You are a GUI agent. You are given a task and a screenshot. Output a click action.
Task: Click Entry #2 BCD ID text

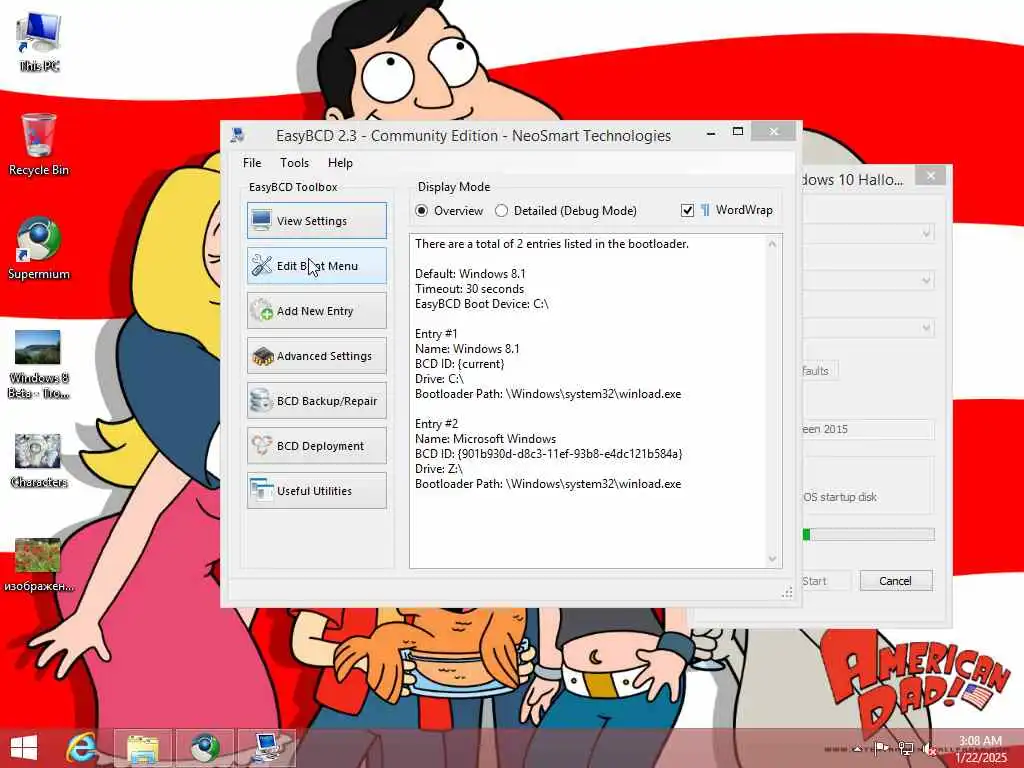[549, 454]
